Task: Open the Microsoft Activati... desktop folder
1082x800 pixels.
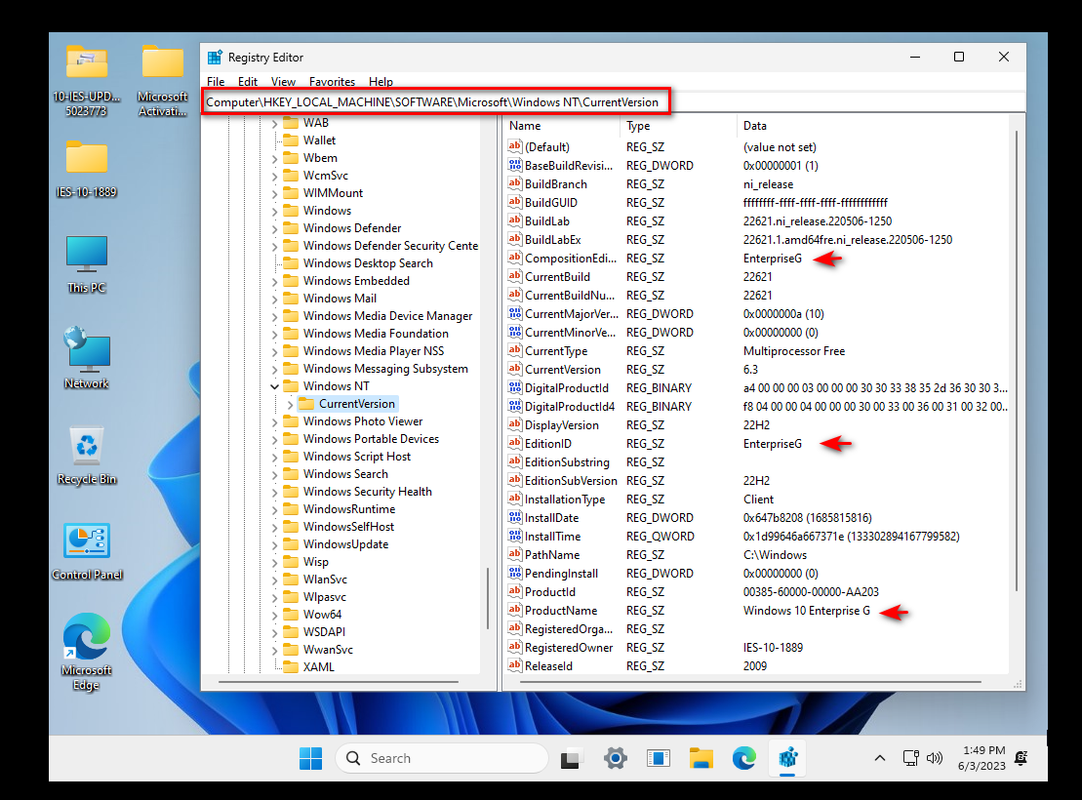Action: [162, 81]
